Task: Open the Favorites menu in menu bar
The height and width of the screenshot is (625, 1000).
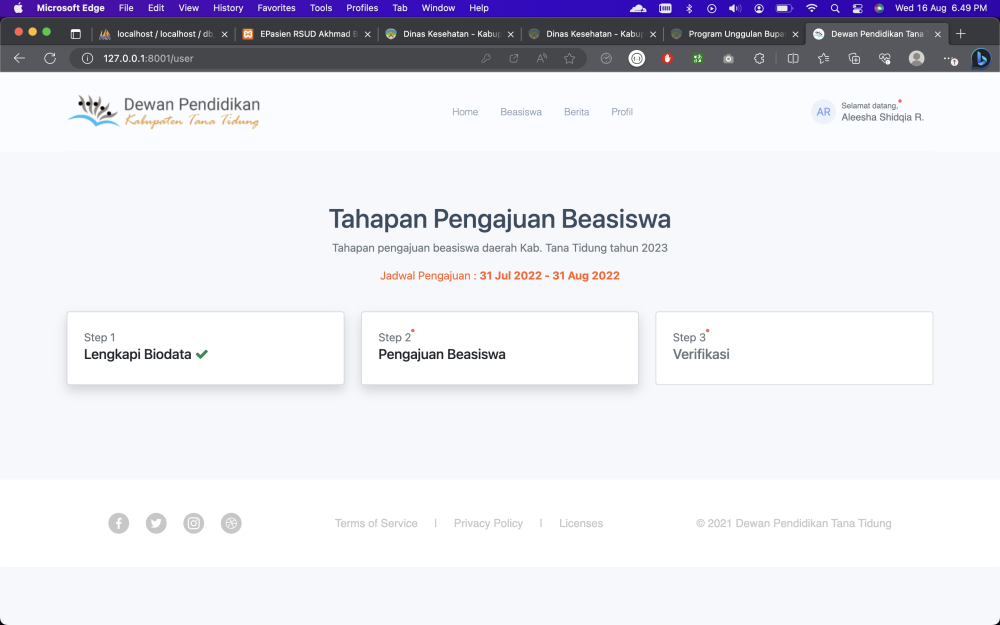Action: pyautogui.click(x=276, y=8)
